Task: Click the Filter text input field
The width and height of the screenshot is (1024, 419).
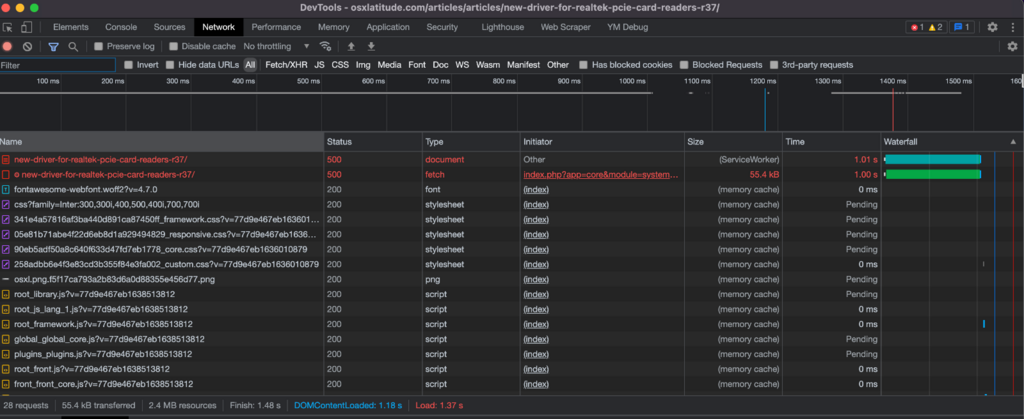Action: [x=55, y=65]
